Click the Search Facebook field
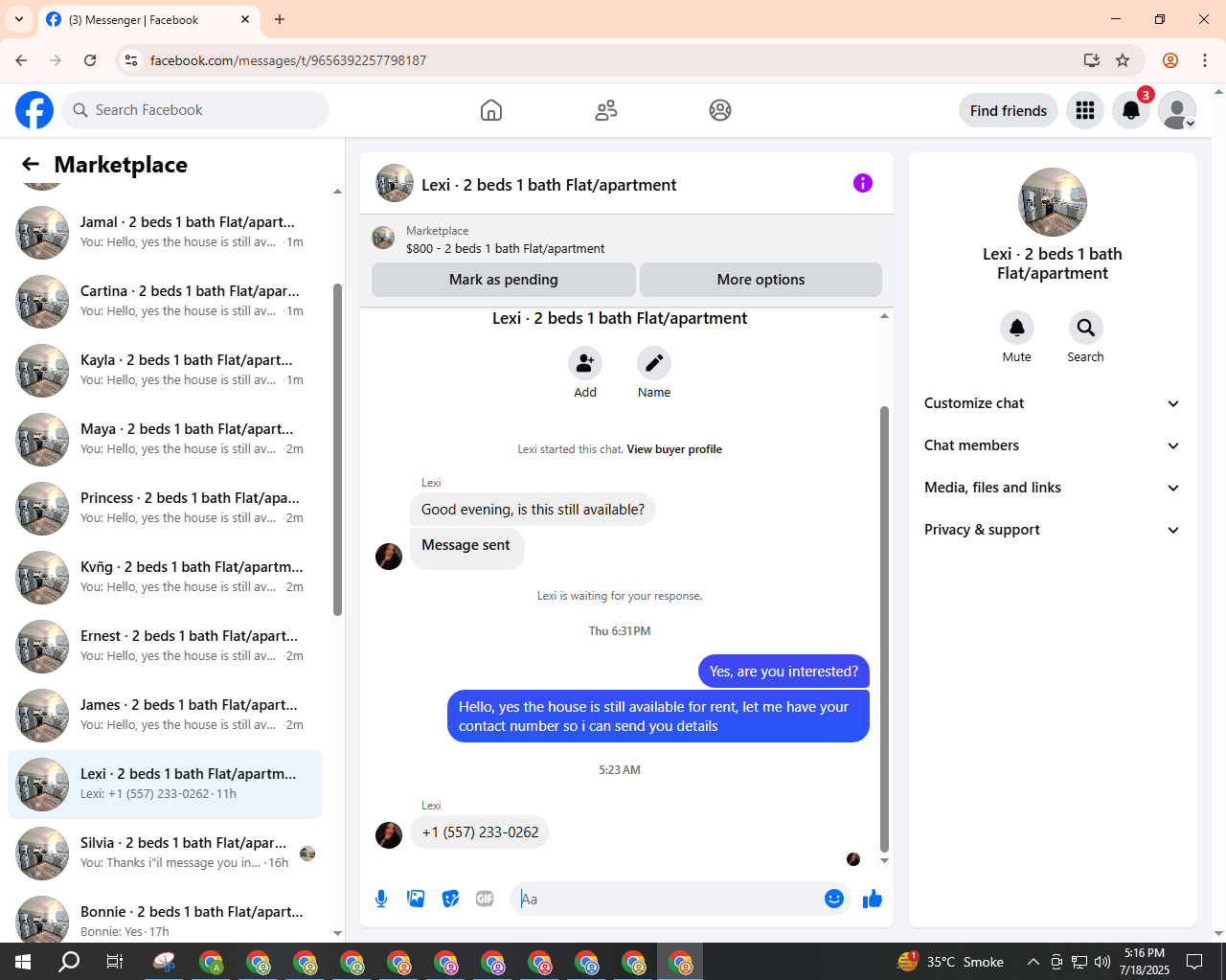1226x980 pixels. tap(195, 110)
